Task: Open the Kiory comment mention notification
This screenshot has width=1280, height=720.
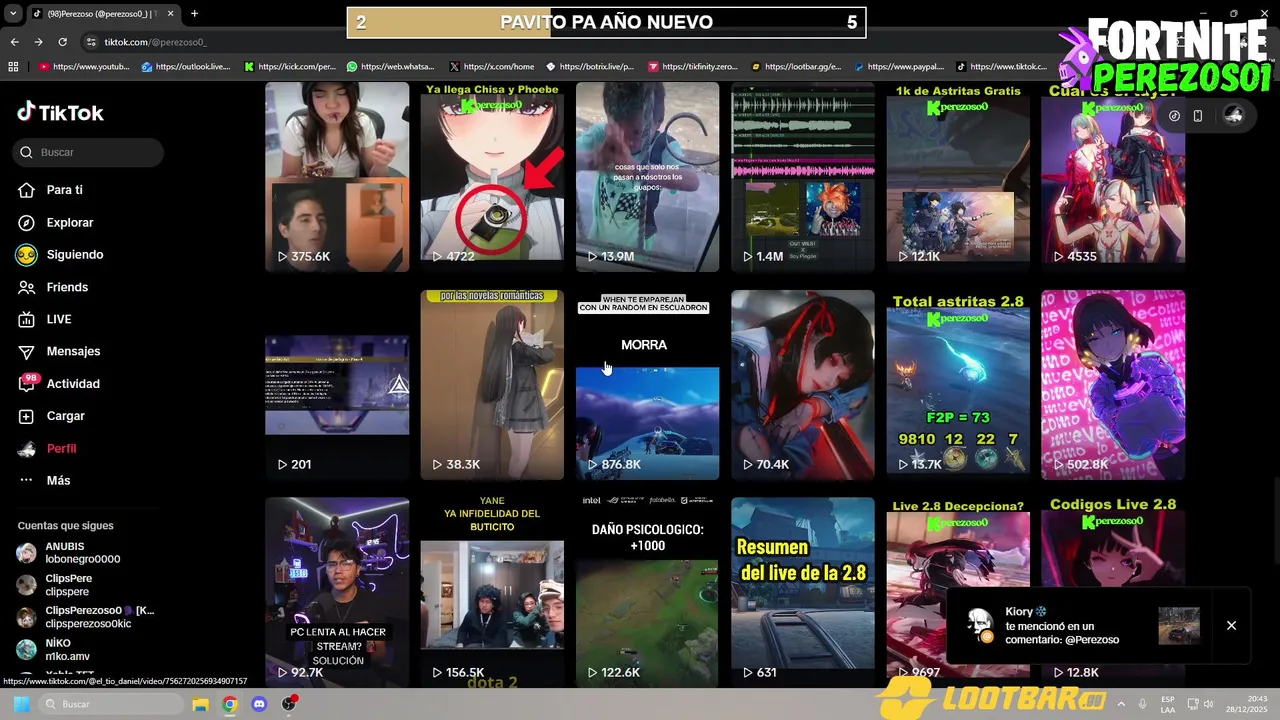Action: pyautogui.click(x=1062, y=625)
